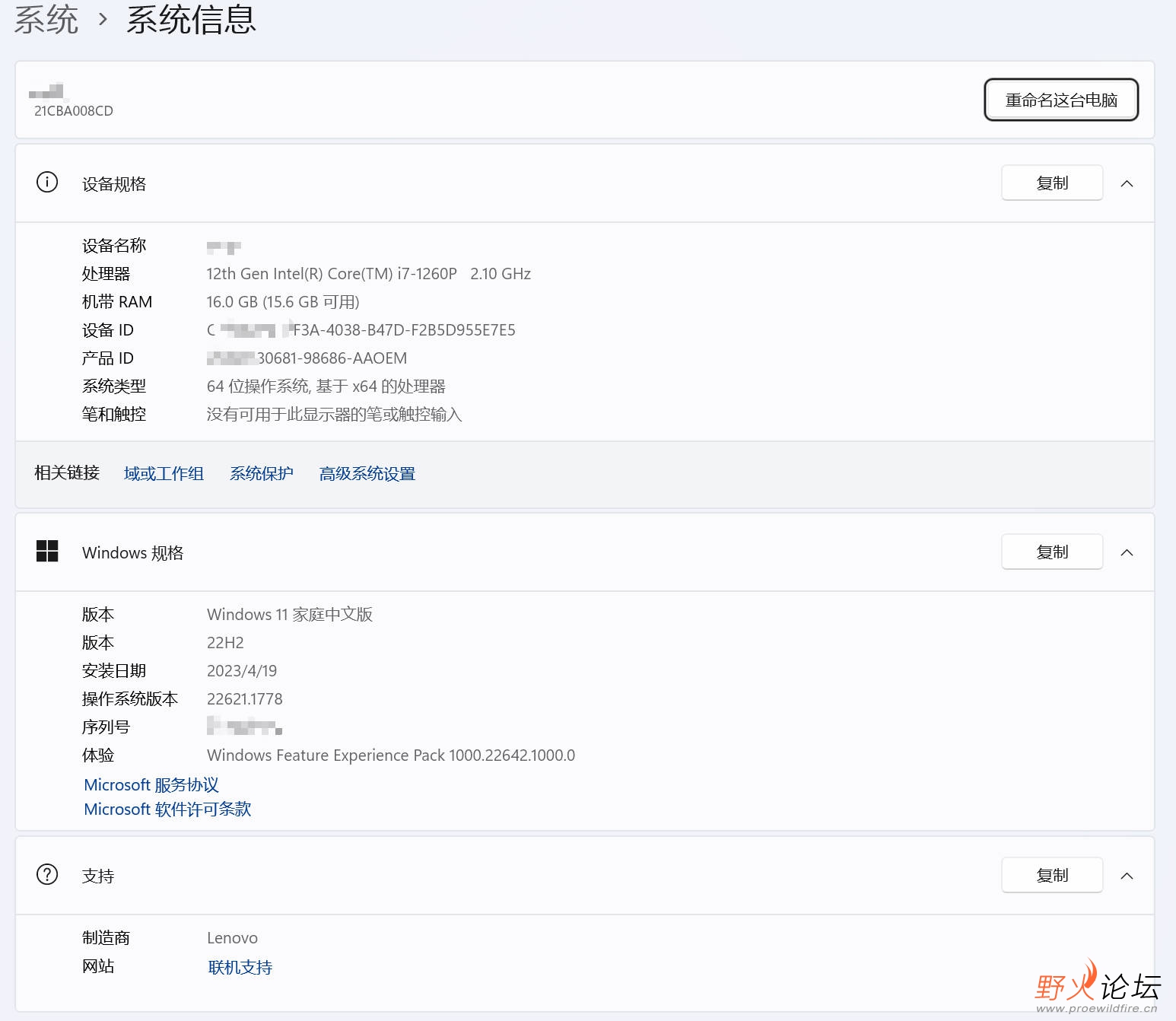
Task: Click the 网站 label
Action: click(98, 965)
